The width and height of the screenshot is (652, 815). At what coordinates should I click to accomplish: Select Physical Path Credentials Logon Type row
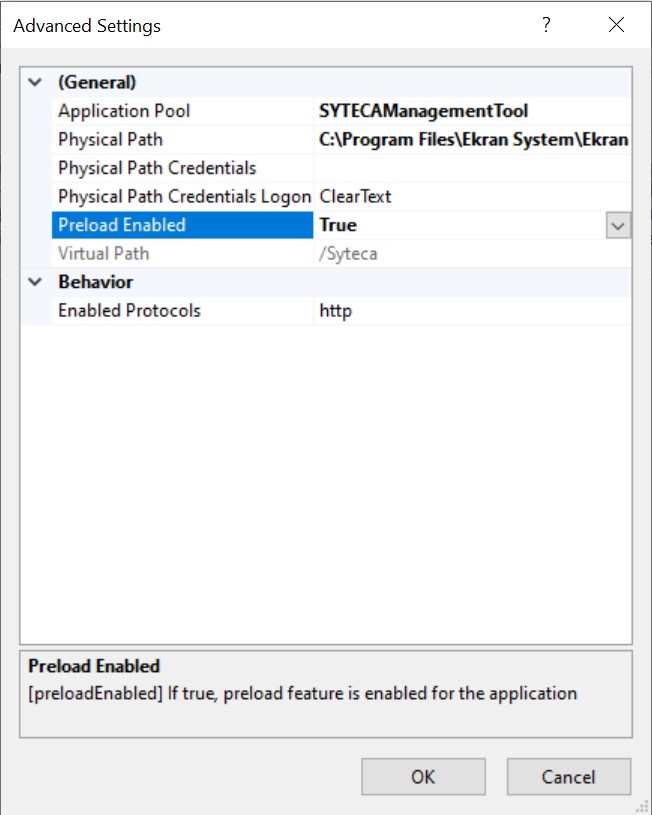(184, 197)
